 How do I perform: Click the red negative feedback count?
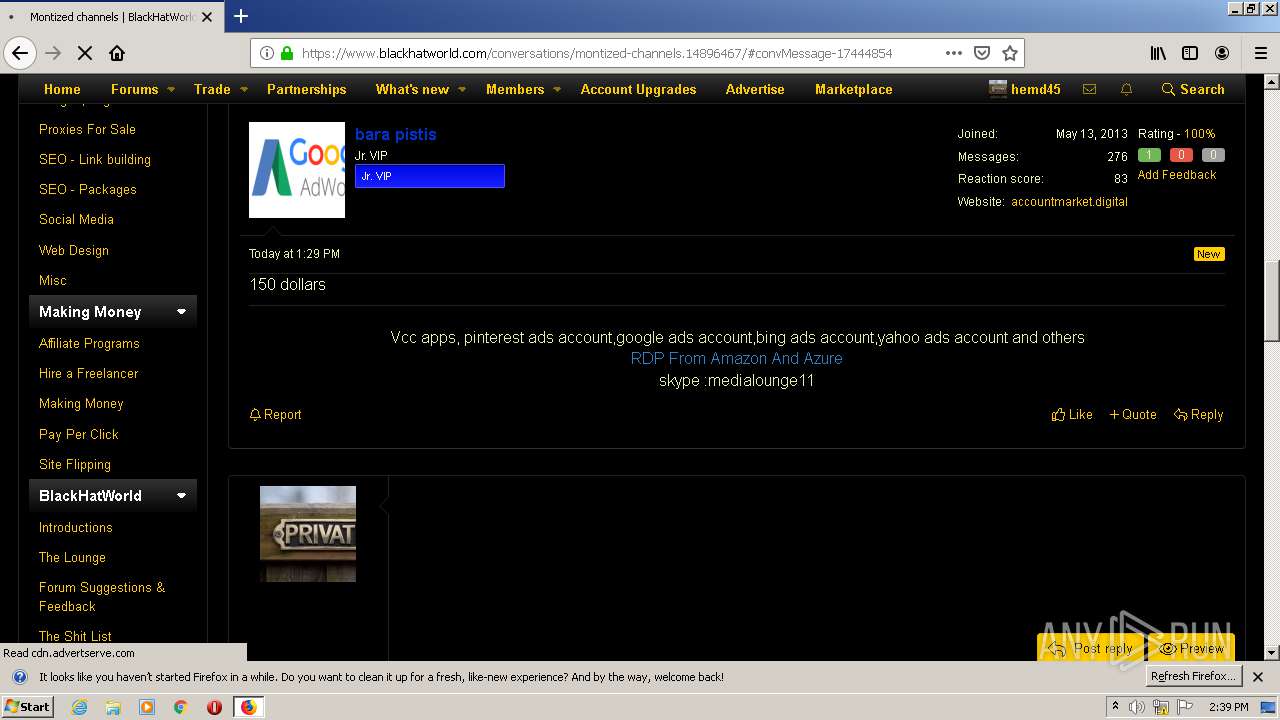(x=1181, y=155)
